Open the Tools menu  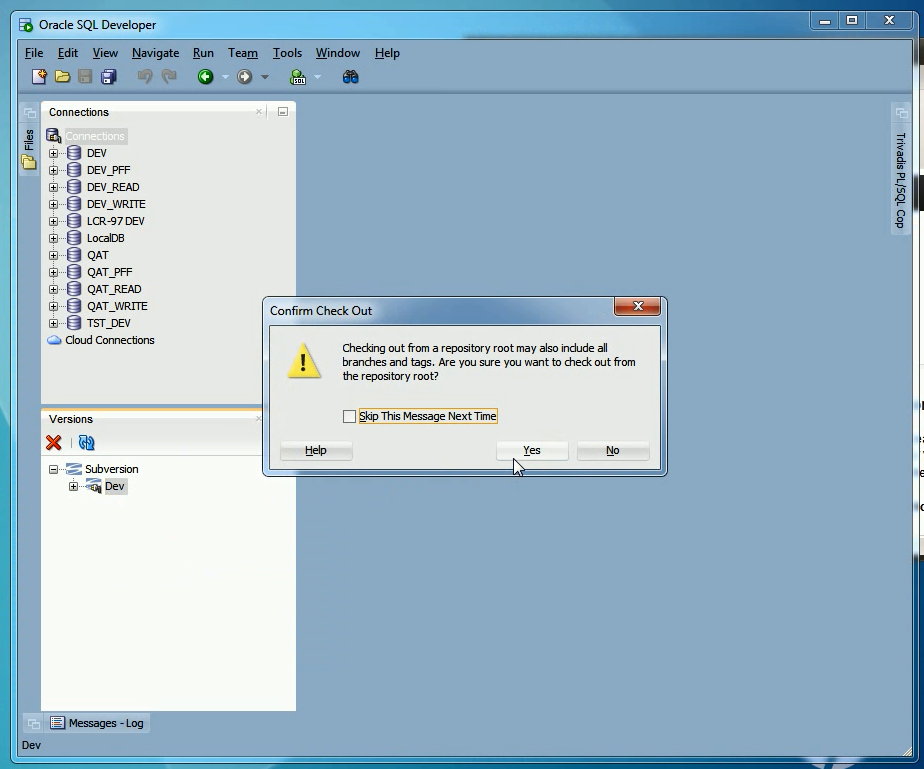(287, 53)
